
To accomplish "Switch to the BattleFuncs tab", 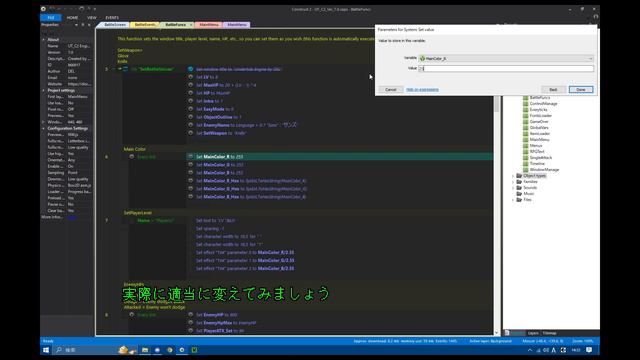I will [x=176, y=25].
